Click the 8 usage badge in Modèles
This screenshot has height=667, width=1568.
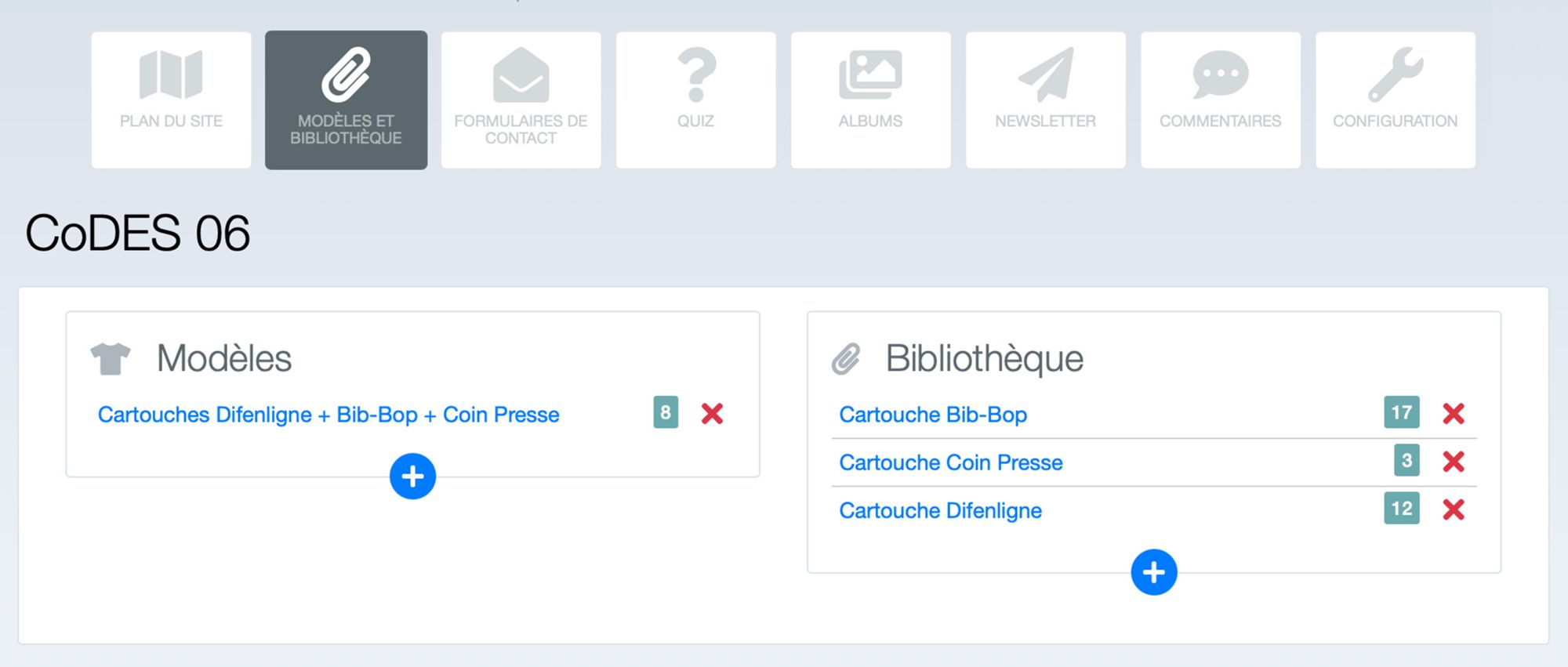pyautogui.click(x=666, y=412)
